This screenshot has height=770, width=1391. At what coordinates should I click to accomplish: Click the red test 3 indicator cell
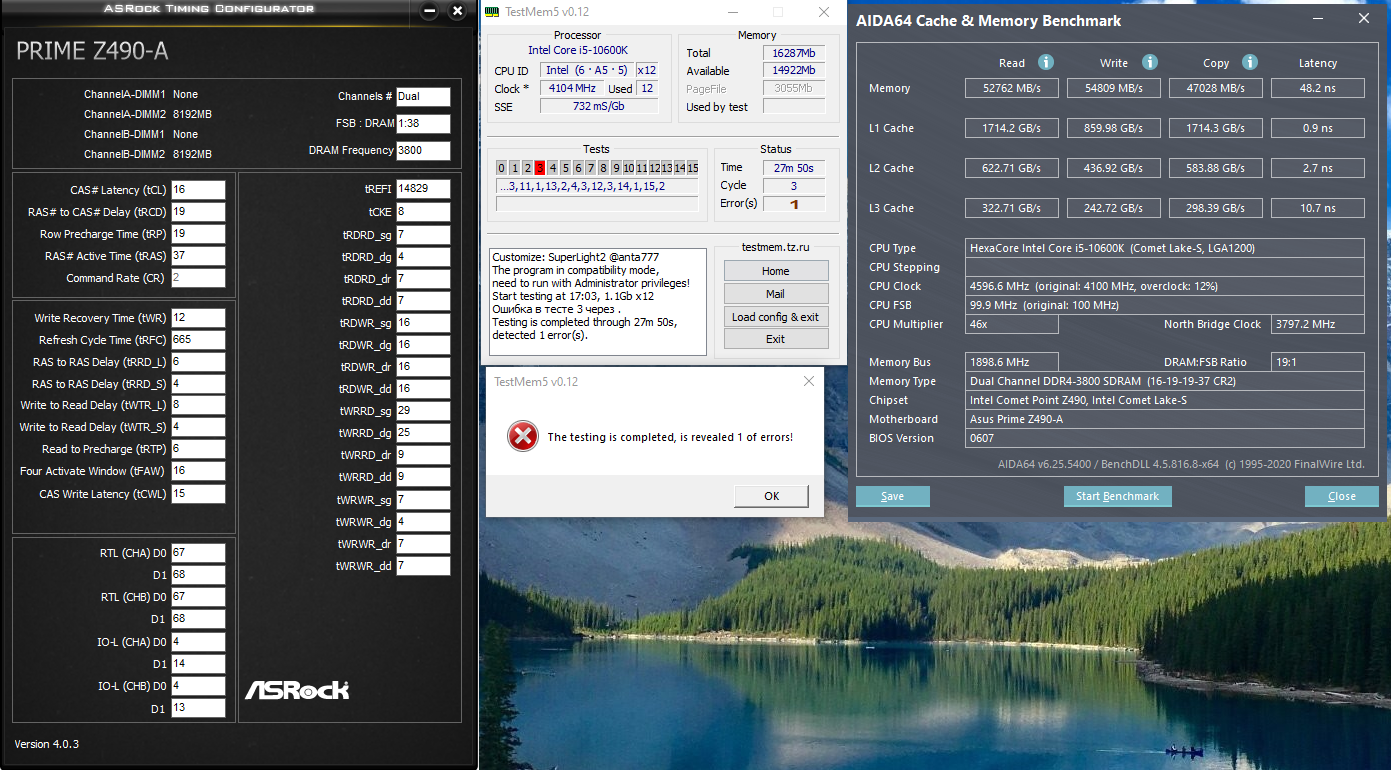click(540, 168)
